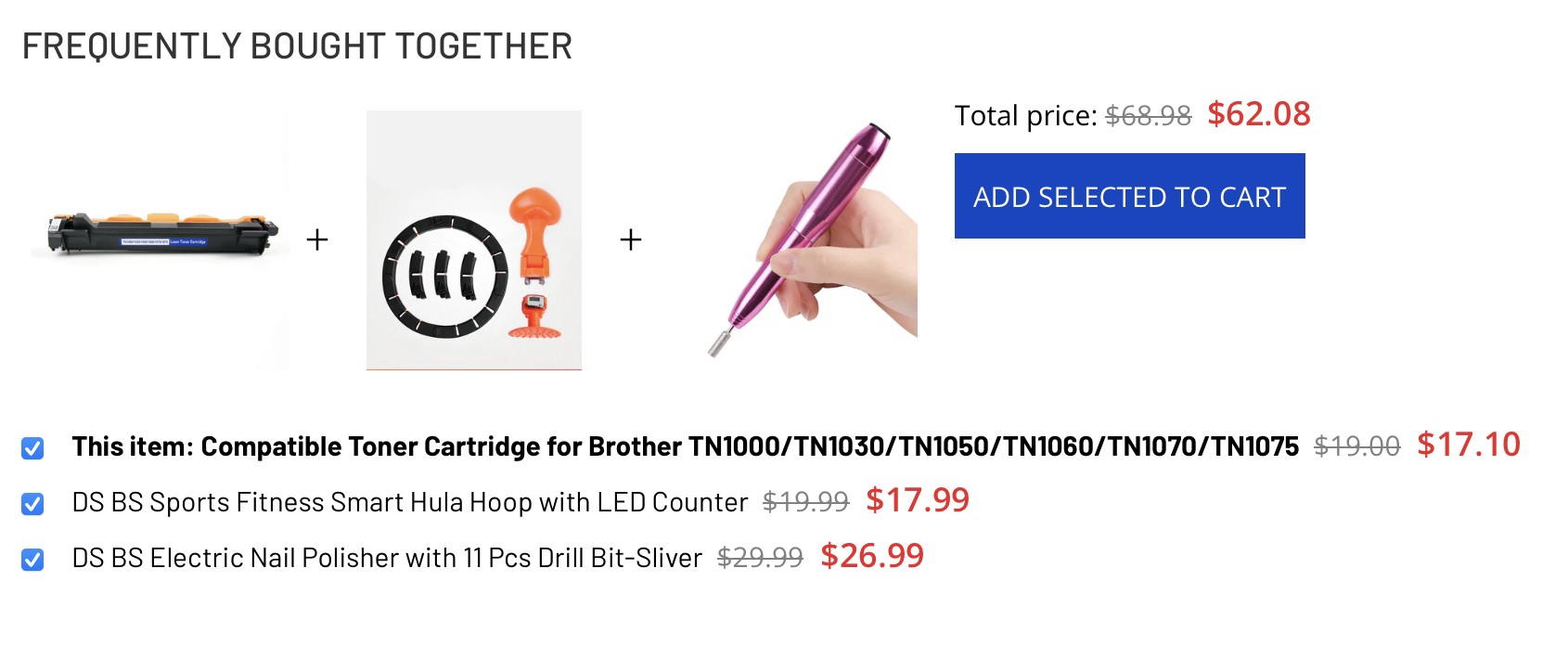This screenshot has width=1568, height=646.
Task: Click the Add Selected to Cart button
Action: (1129, 196)
